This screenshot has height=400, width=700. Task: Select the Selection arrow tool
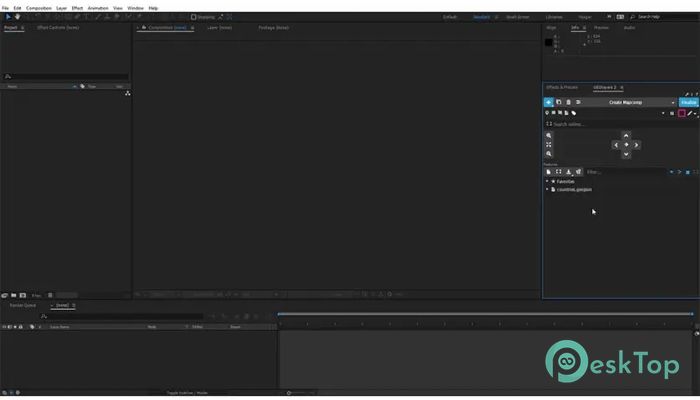tap(8, 17)
